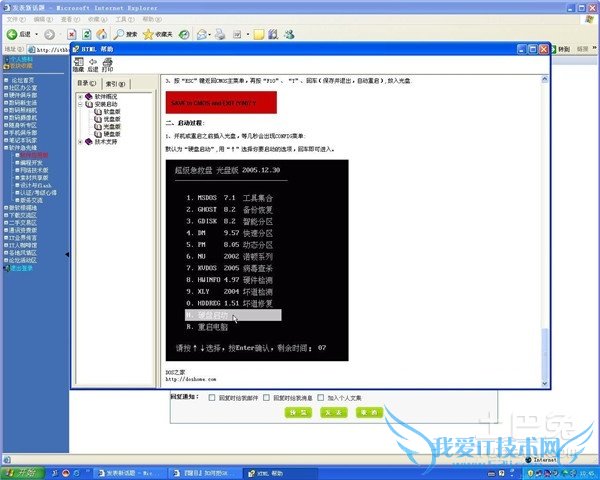Click the research books icon in IE toolbar
The height and width of the screenshot is (480, 600).
pos(273,34)
